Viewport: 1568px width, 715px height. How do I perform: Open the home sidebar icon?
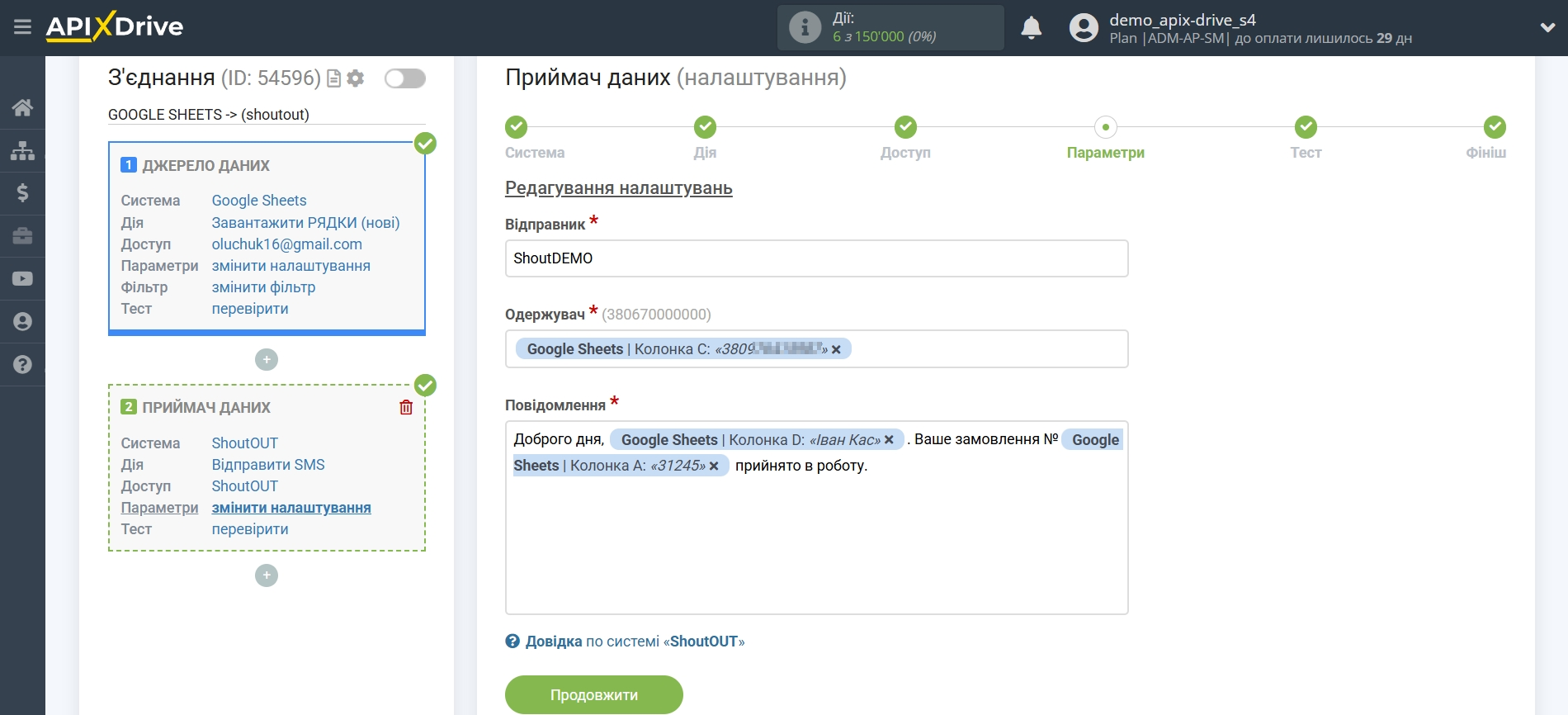coord(22,107)
